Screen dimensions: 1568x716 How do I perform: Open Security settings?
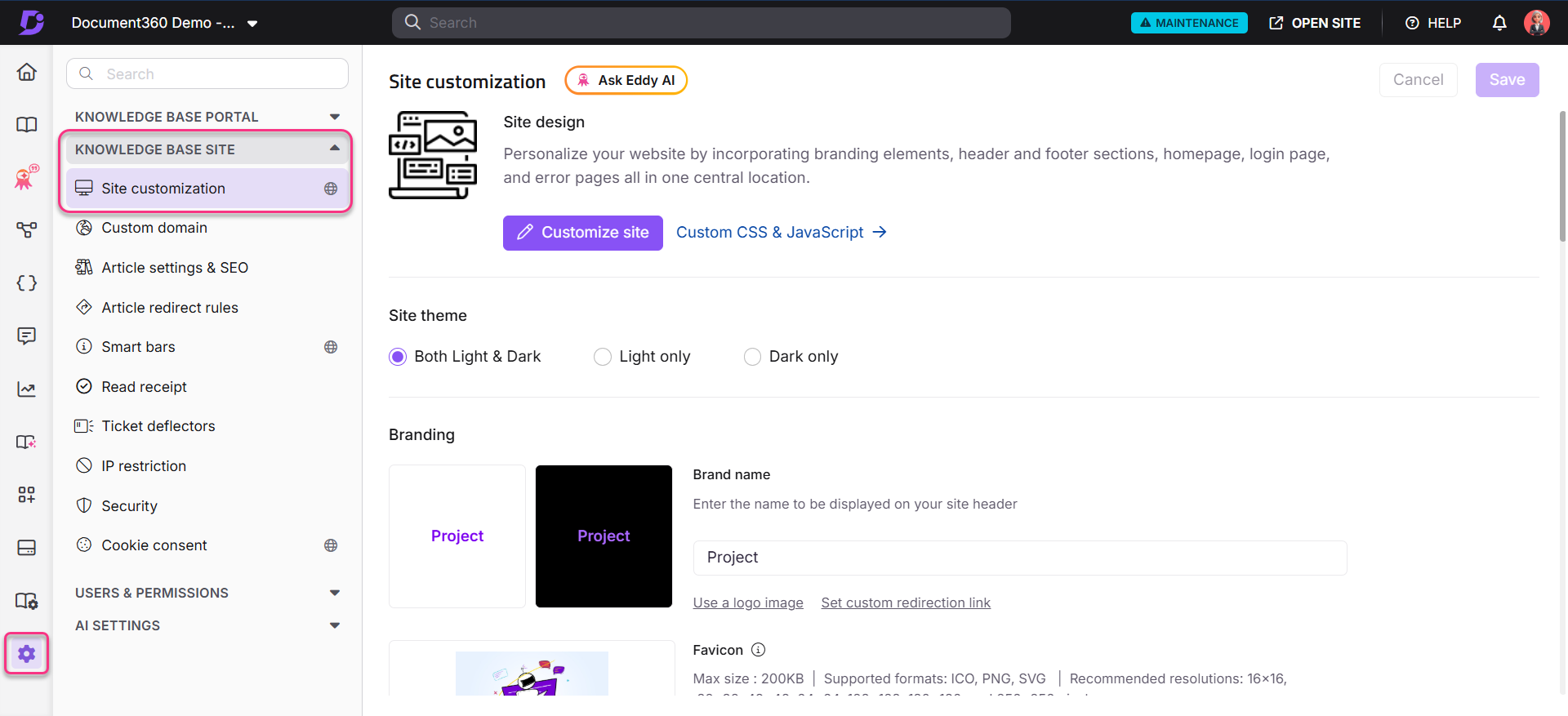click(207, 506)
